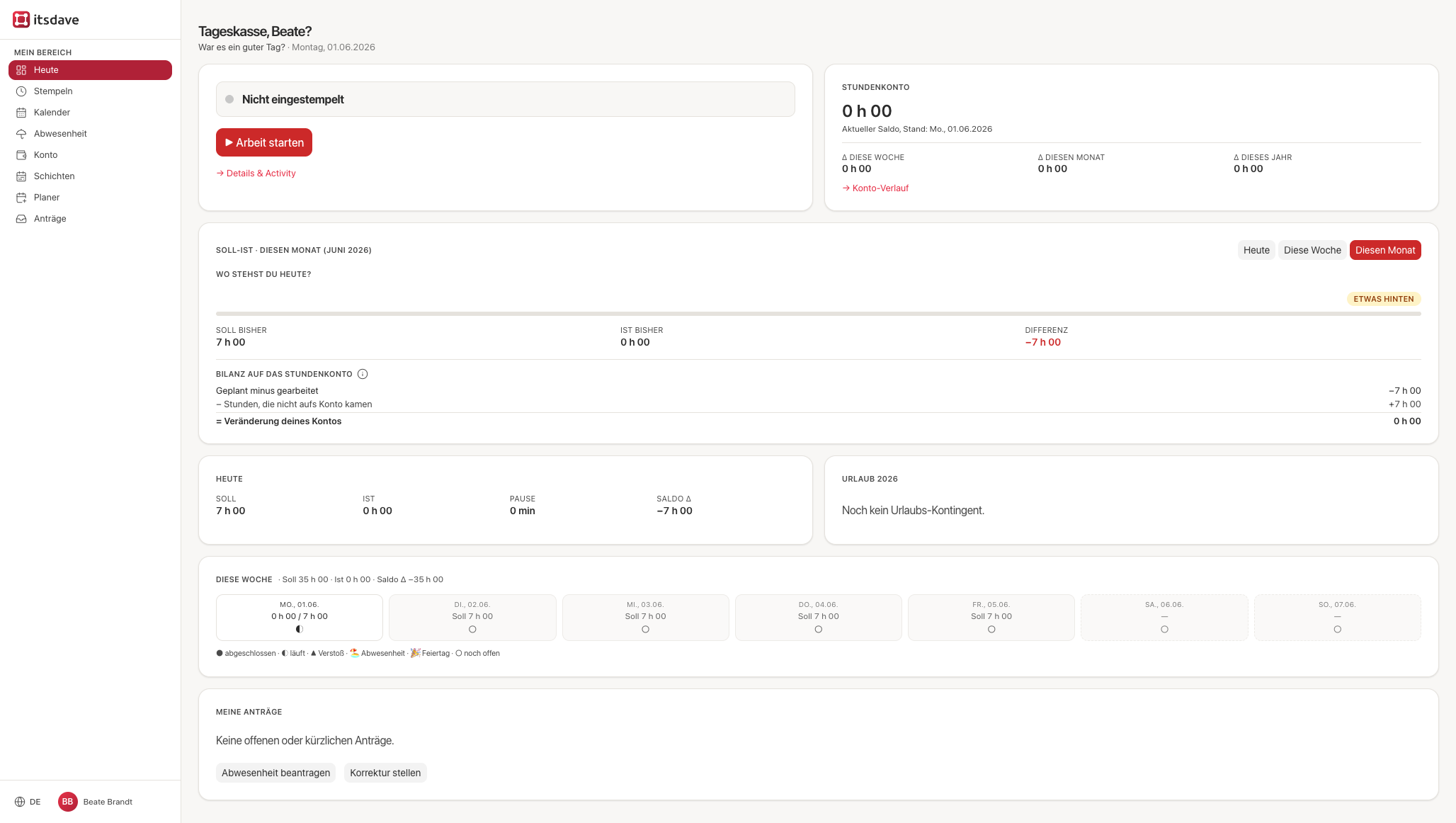Click 'Noch kein Urlaubs-Kontingent.' text
1456x823 pixels.
[x=913, y=511]
